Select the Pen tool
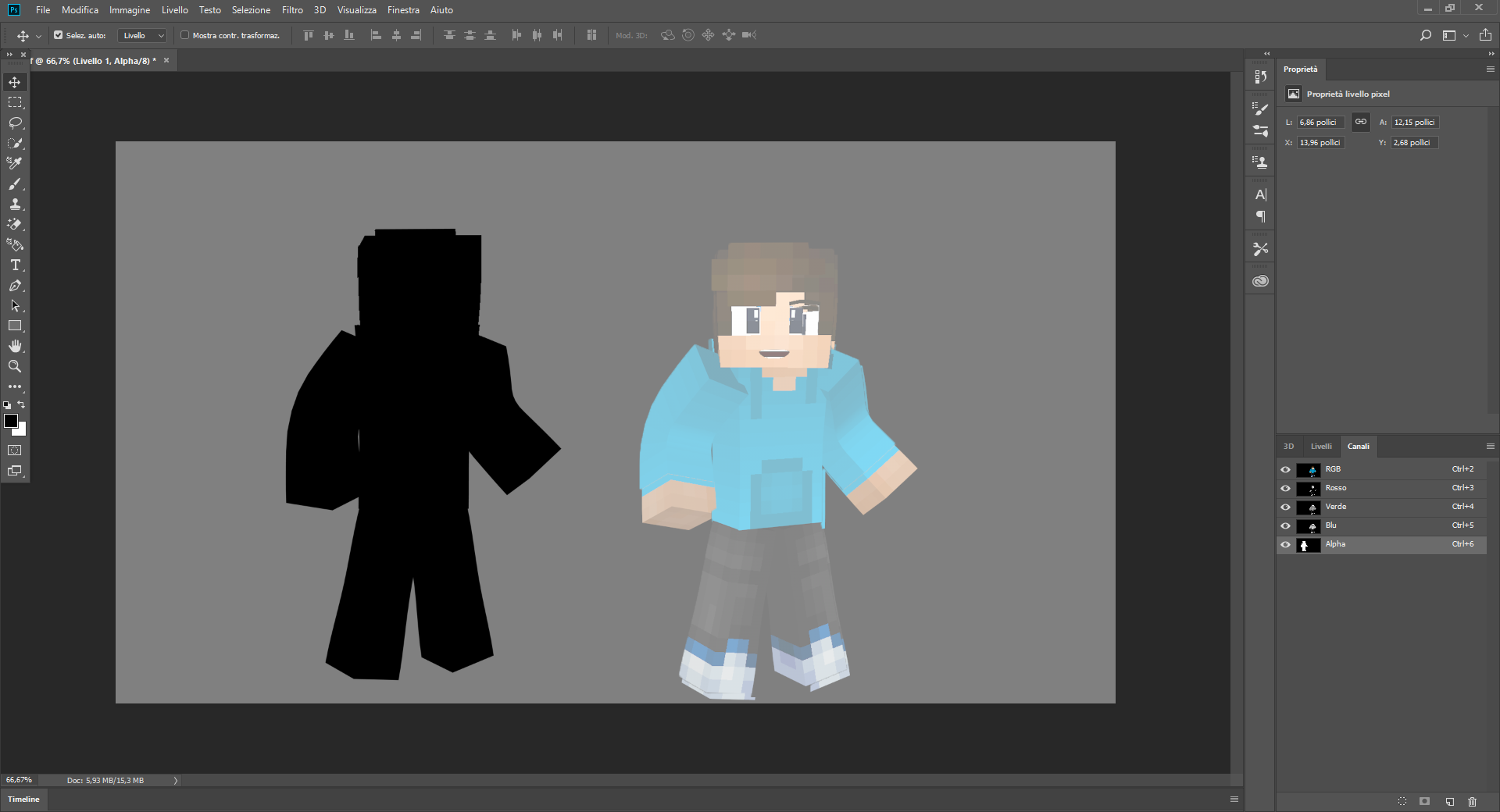The width and height of the screenshot is (1500, 812). pos(15,285)
